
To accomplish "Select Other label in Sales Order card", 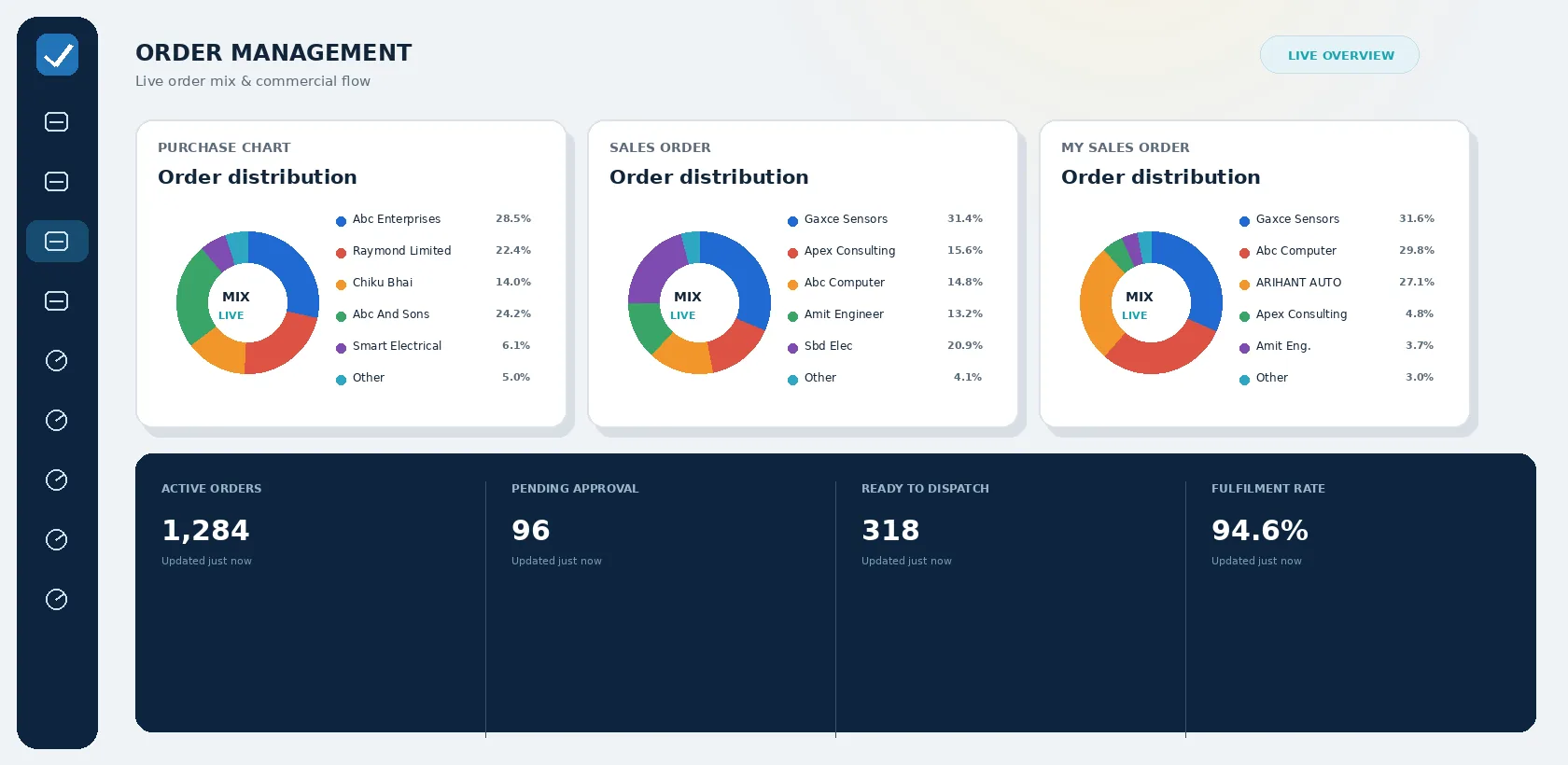I will click(x=820, y=378).
